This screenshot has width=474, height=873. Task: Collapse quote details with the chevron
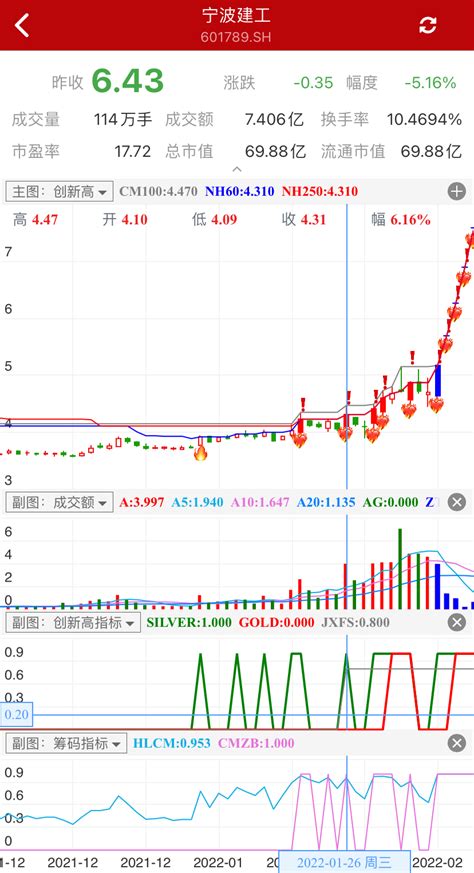point(237,169)
